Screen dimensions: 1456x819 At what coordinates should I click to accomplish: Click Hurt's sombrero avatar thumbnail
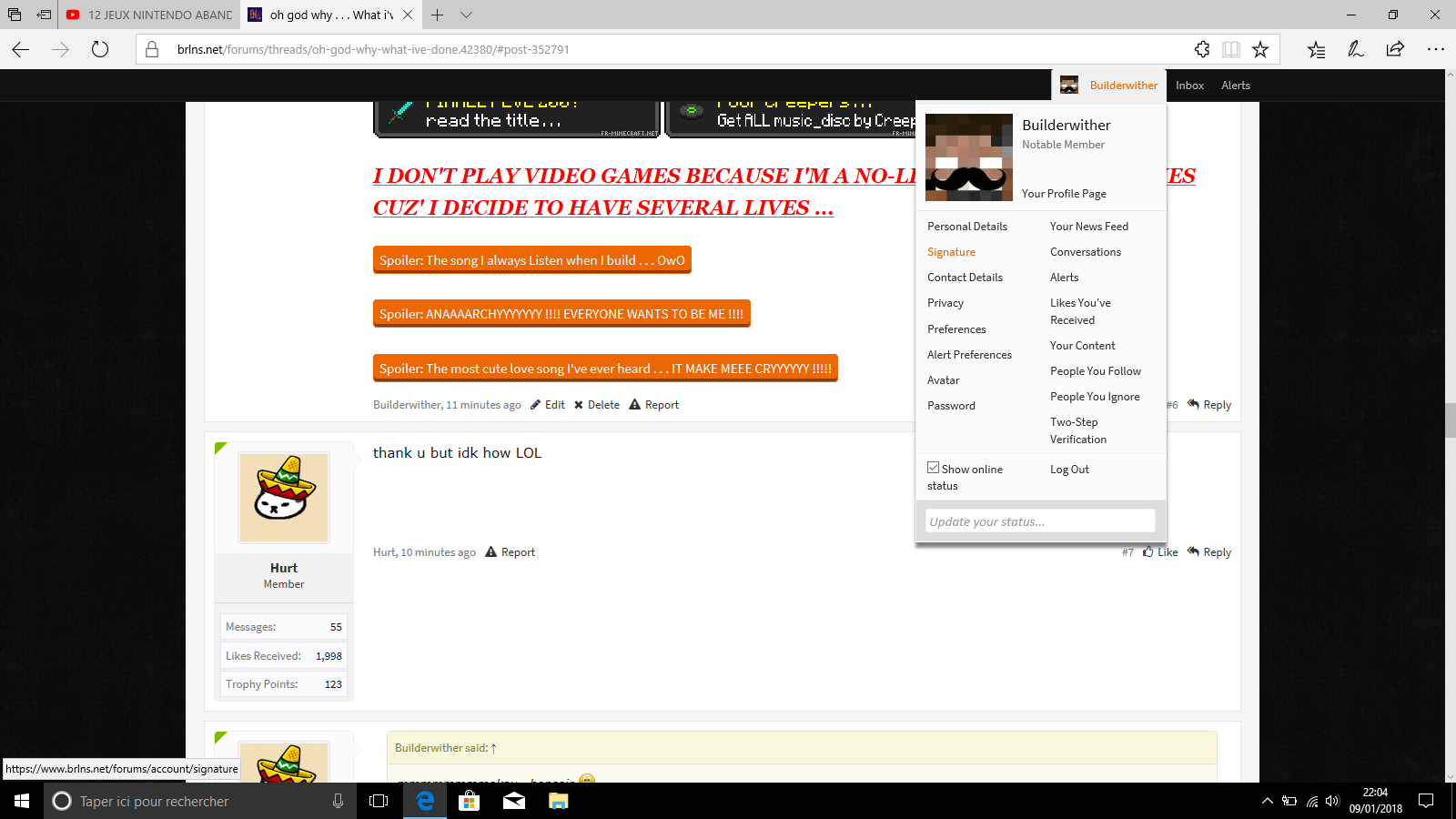(x=284, y=498)
